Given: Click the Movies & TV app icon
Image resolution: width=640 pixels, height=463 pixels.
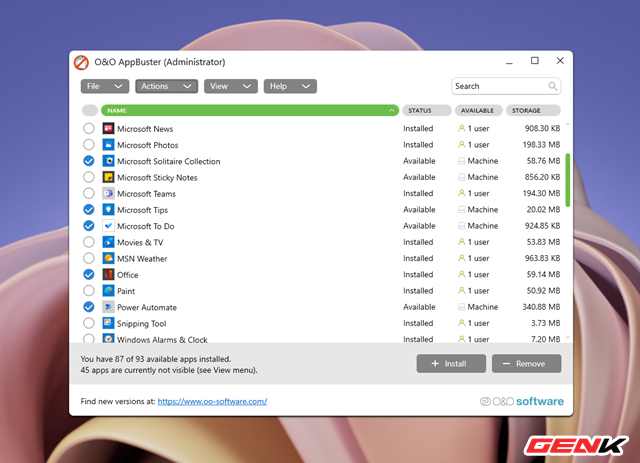Looking at the screenshot, I should click(x=108, y=242).
